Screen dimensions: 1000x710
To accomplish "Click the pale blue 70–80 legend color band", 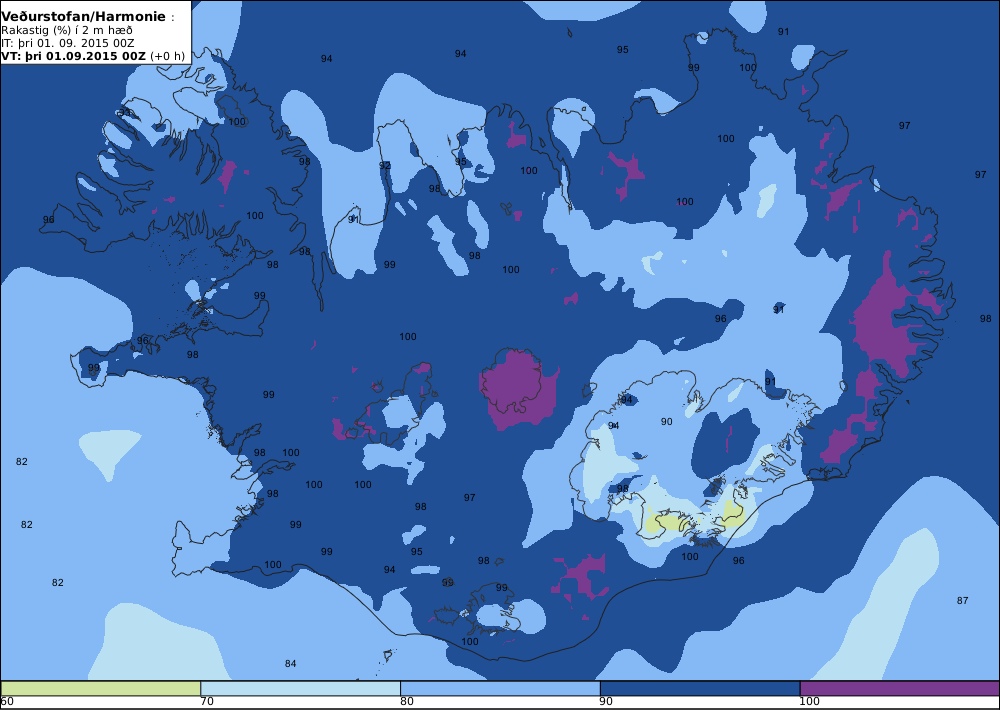I will click(300, 688).
